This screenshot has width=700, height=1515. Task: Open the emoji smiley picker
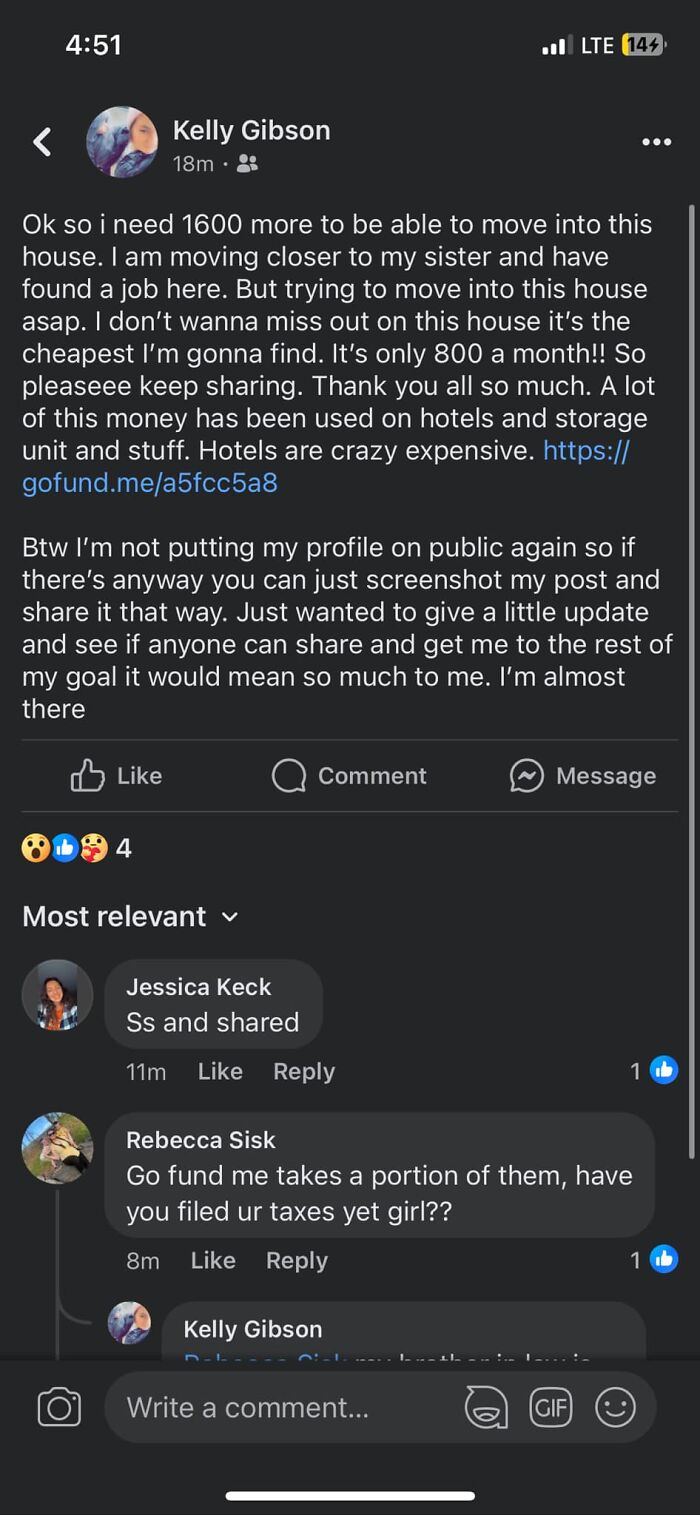point(616,1408)
